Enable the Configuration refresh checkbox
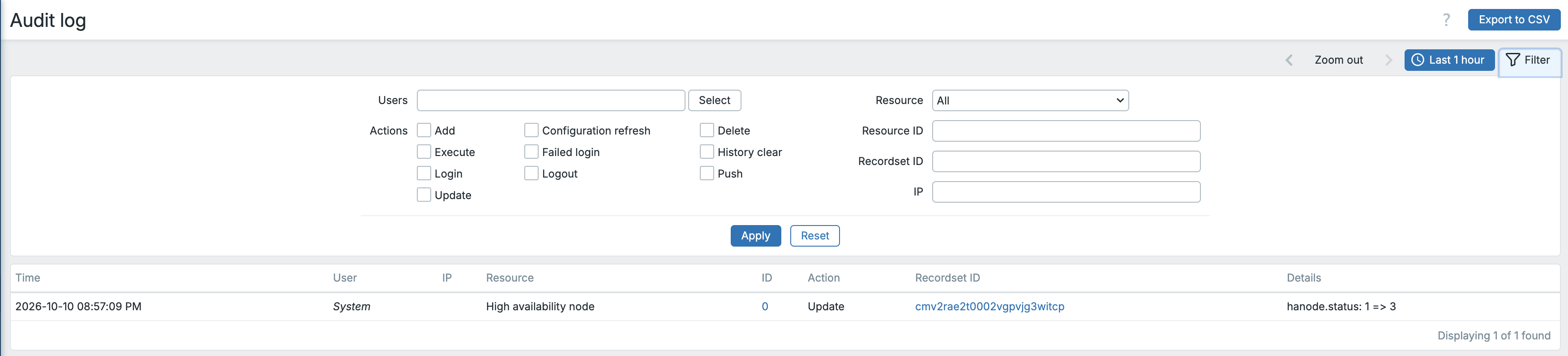The height and width of the screenshot is (356, 1568). point(531,130)
